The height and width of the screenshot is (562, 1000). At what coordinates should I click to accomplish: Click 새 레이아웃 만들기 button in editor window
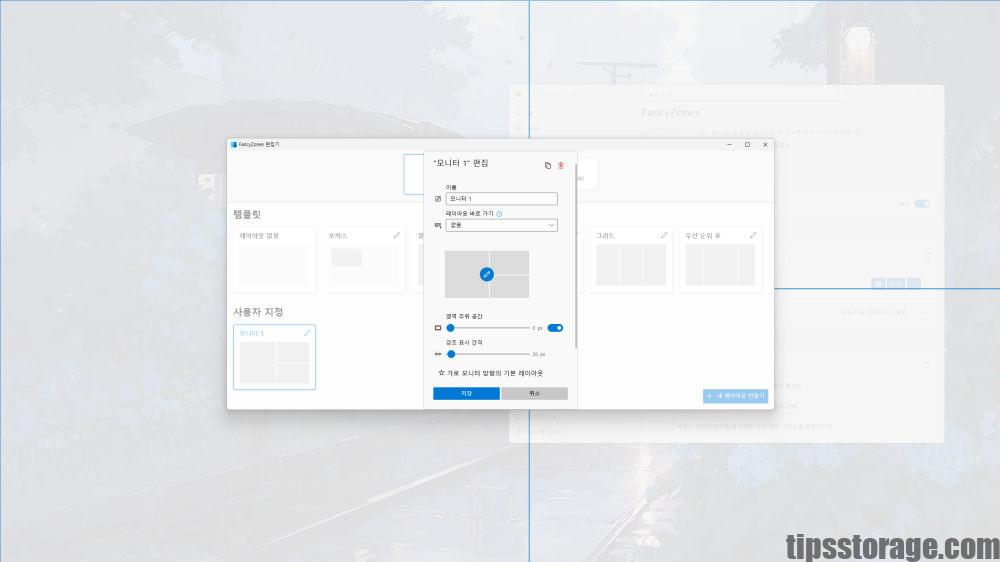coord(735,396)
